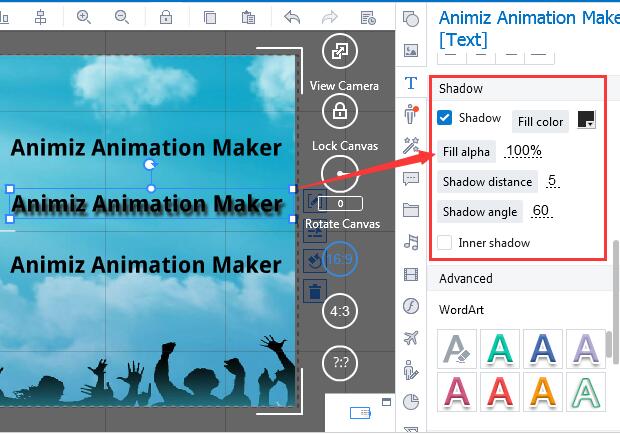Undo the last action

coord(292,17)
